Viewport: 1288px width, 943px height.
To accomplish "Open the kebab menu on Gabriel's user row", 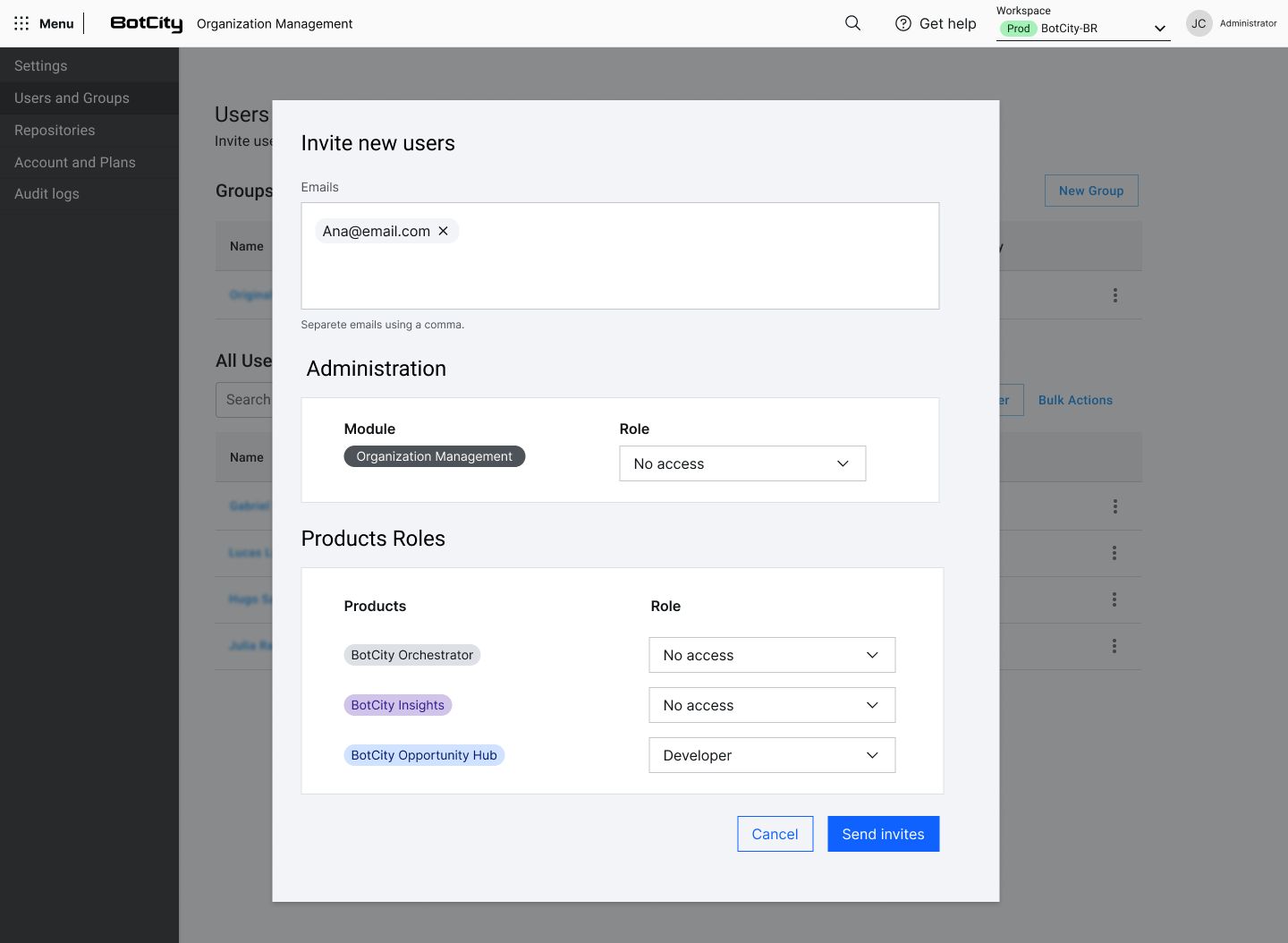I will [1114, 506].
